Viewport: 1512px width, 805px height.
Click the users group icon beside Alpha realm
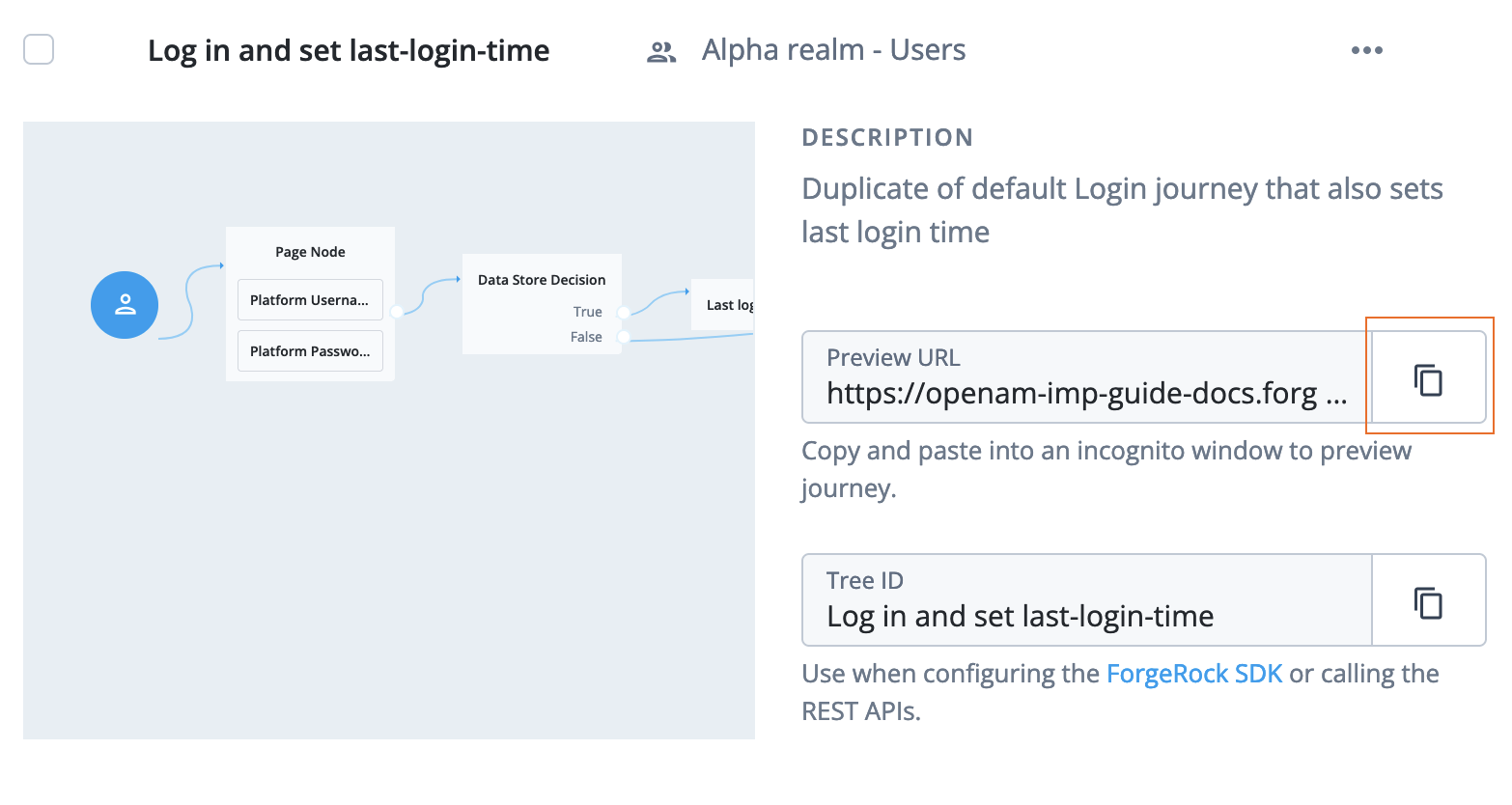(x=660, y=50)
